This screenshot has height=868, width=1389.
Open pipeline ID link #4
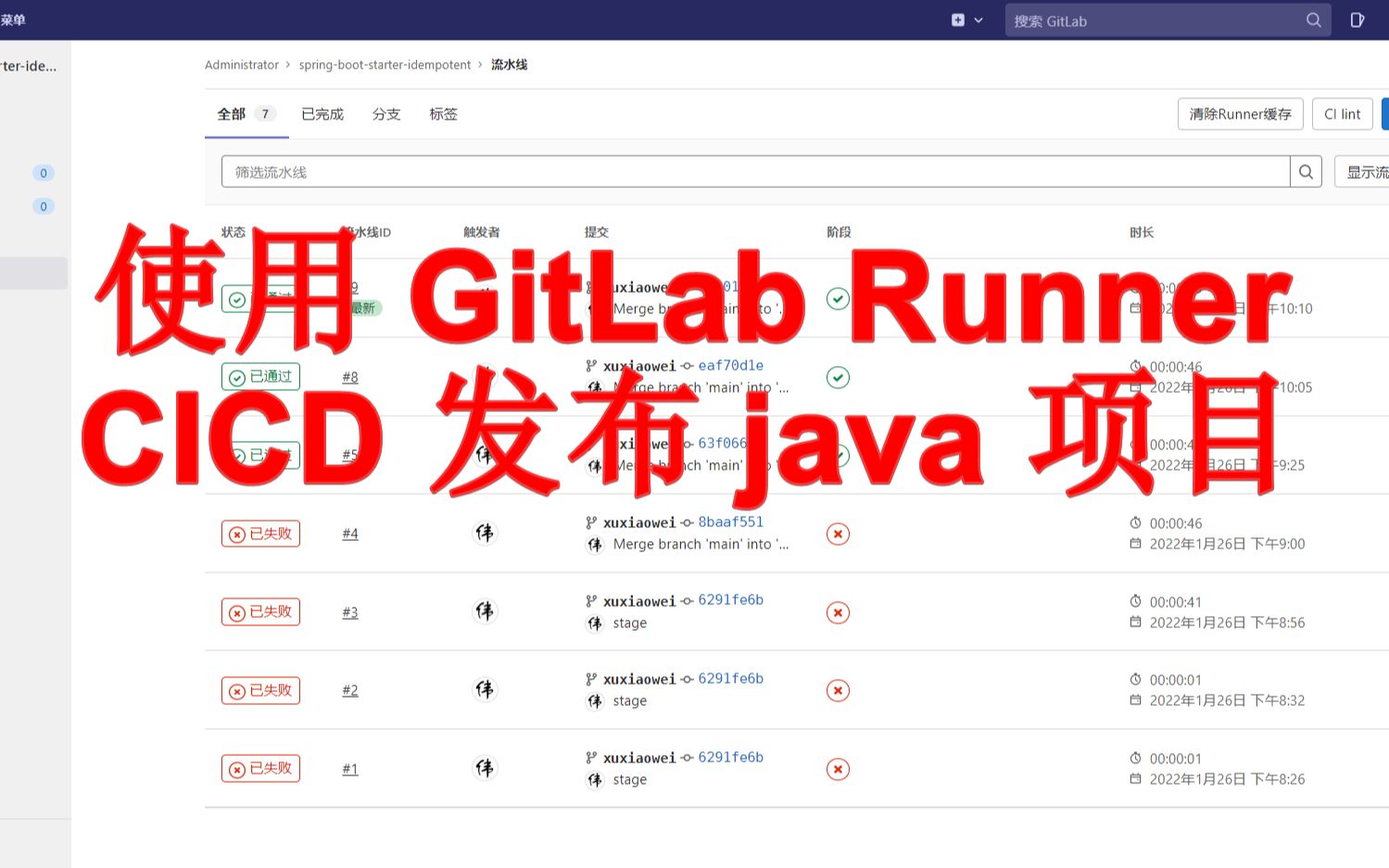[x=350, y=534]
